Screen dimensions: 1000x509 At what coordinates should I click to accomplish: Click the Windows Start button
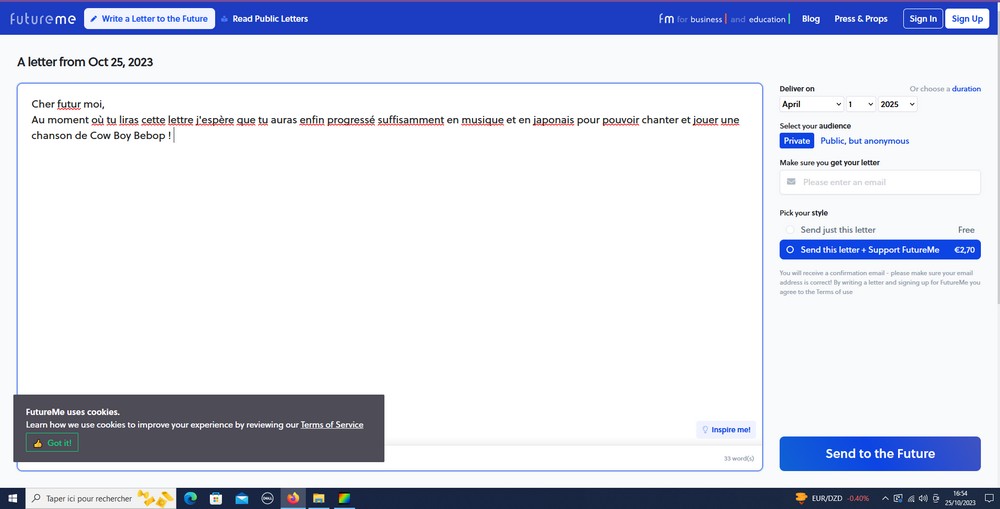[12, 498]
